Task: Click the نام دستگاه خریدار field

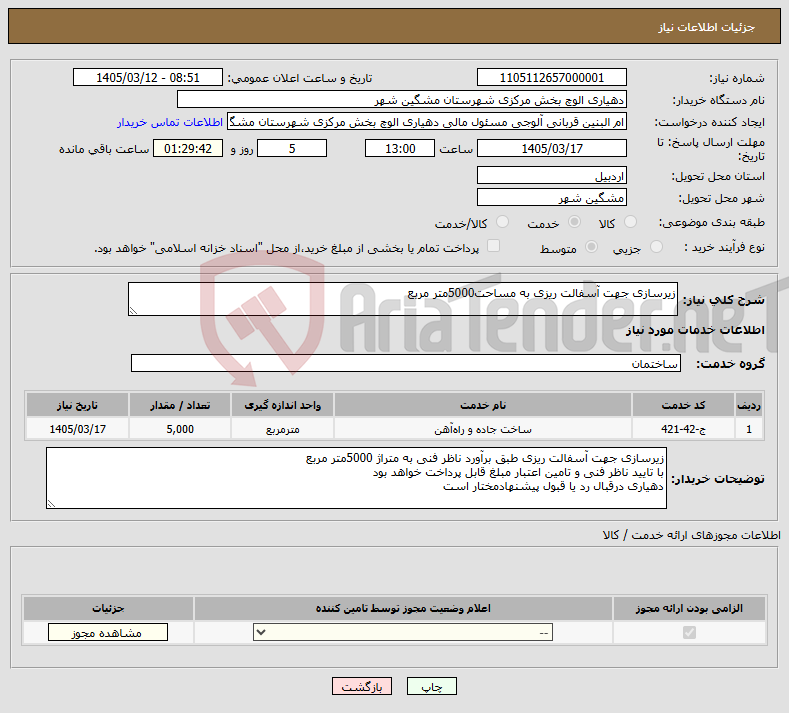Action: (x=402, y=100)
